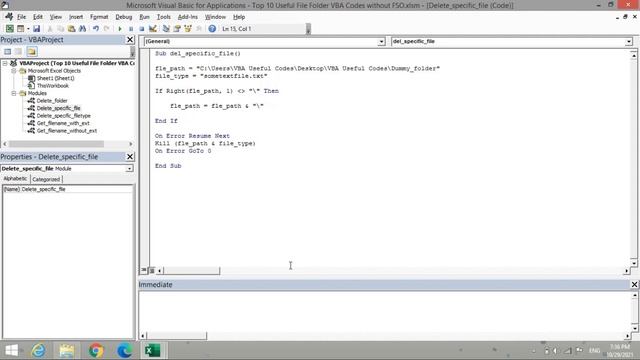
Task: Click the Cut toolbar icon
Action: click(x=50, y=29)
